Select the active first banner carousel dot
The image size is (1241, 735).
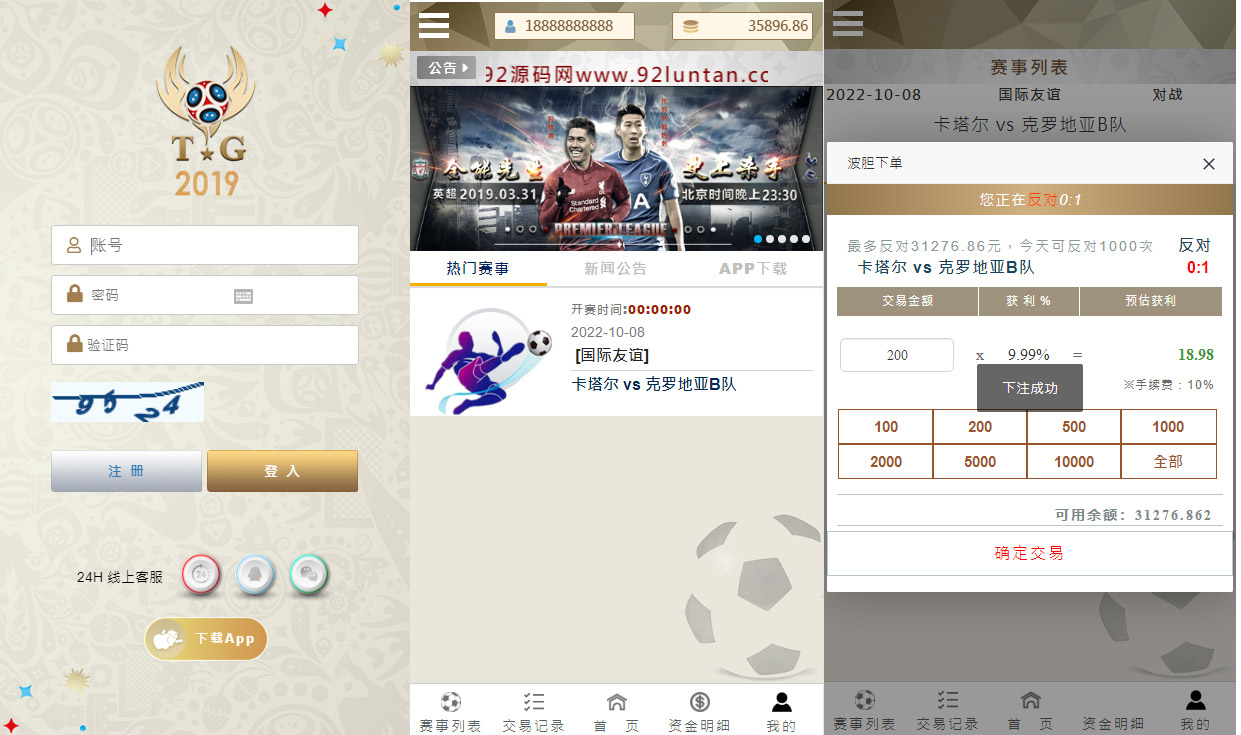pyautogui.click(x=758, y=239)
